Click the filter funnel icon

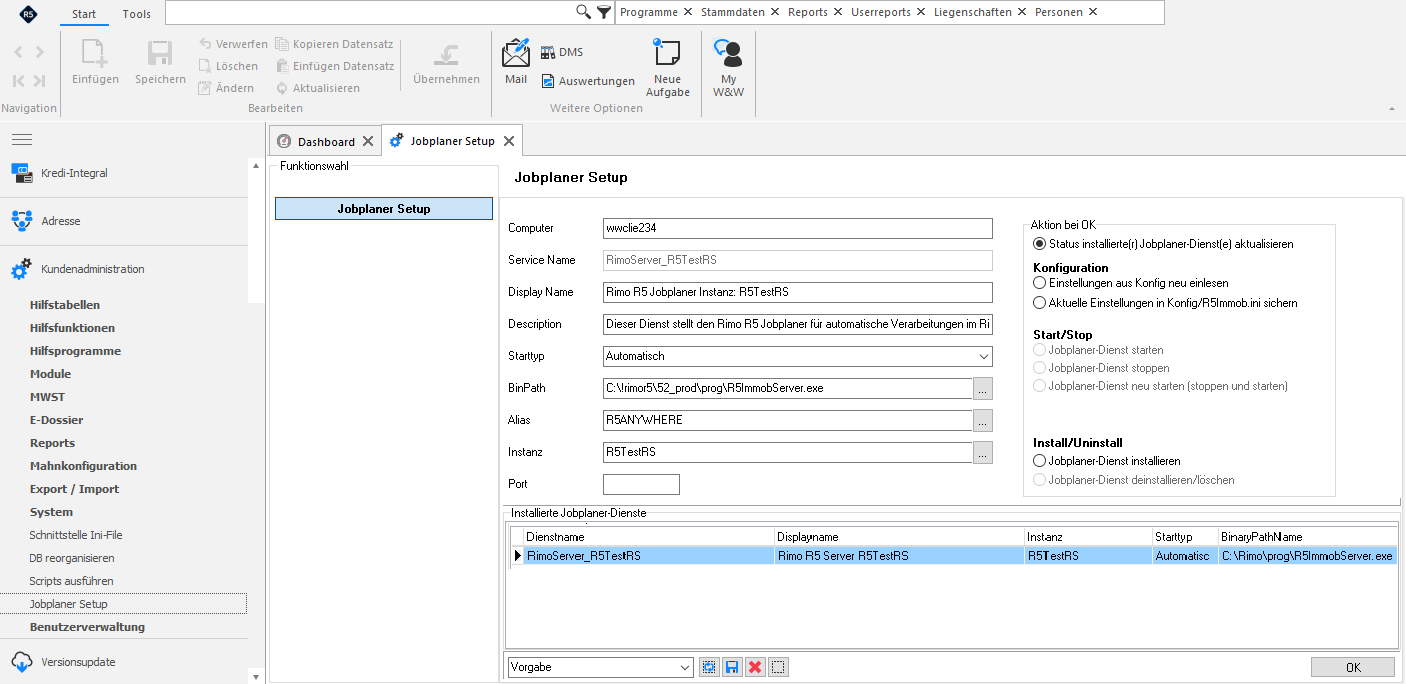[604, 12]
